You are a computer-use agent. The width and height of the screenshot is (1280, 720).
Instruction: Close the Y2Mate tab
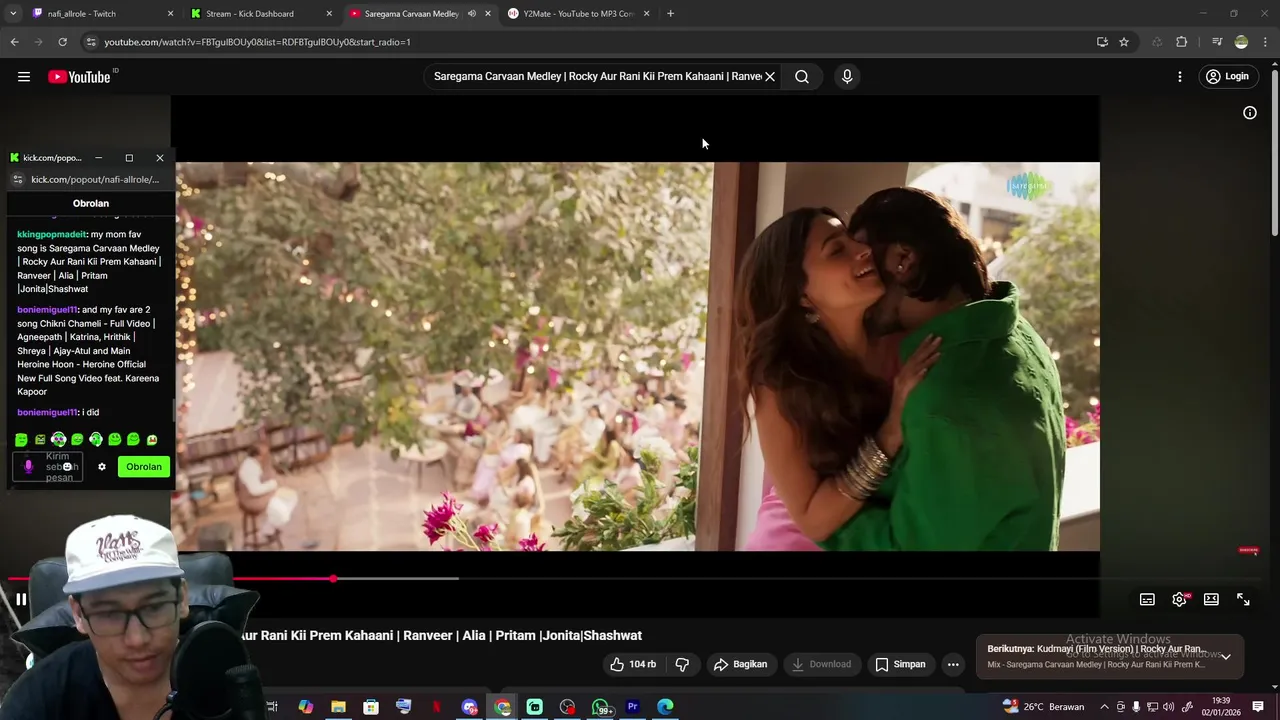(646, 14)
